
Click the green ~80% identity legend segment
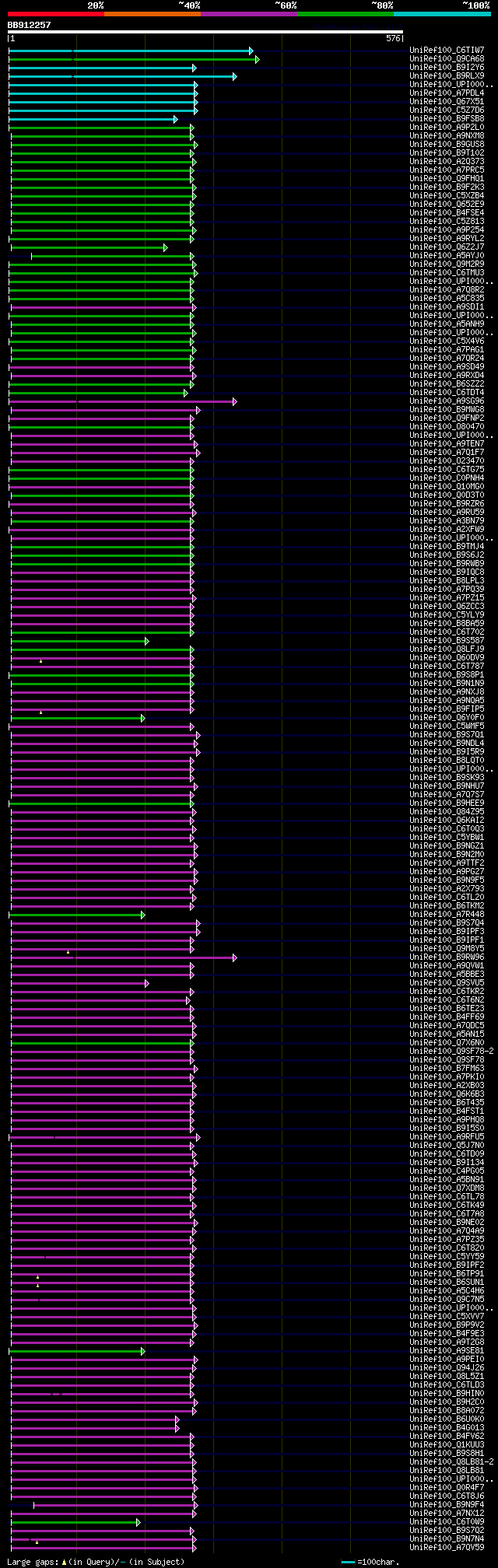[x=345, y=14]
